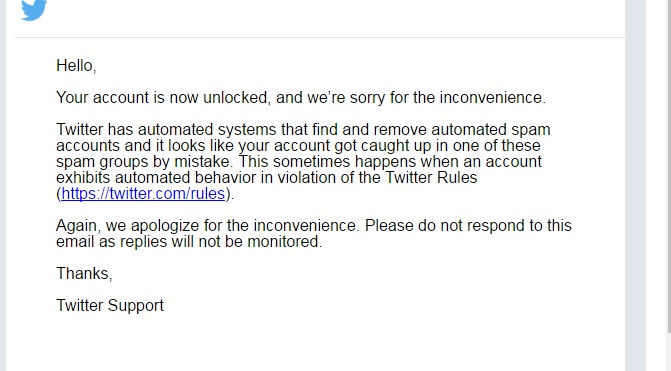Click the words "Twitter Rules" in the paragraph
671x371 pixels.
(431, 178)
